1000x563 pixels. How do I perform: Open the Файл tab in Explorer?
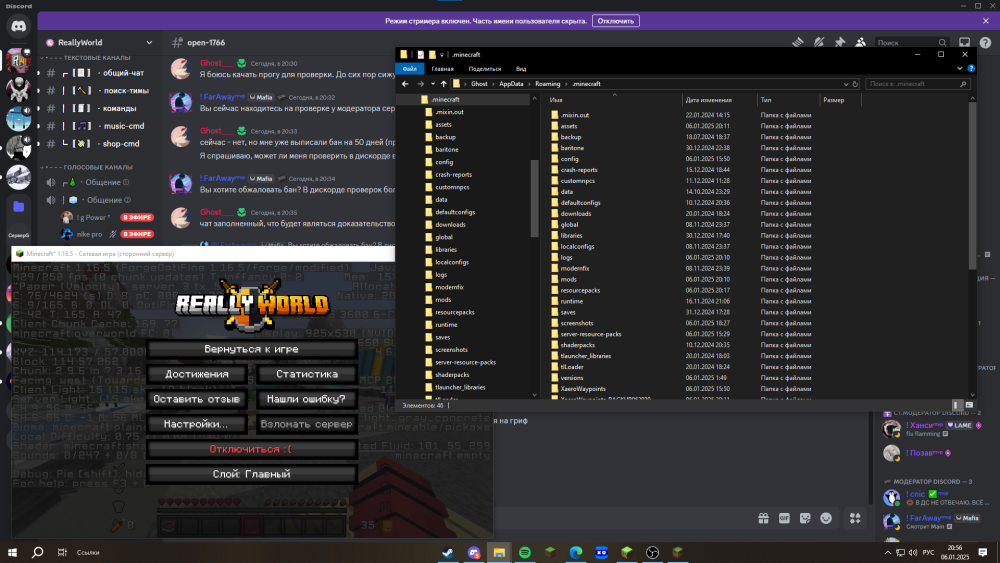(409, 69)
